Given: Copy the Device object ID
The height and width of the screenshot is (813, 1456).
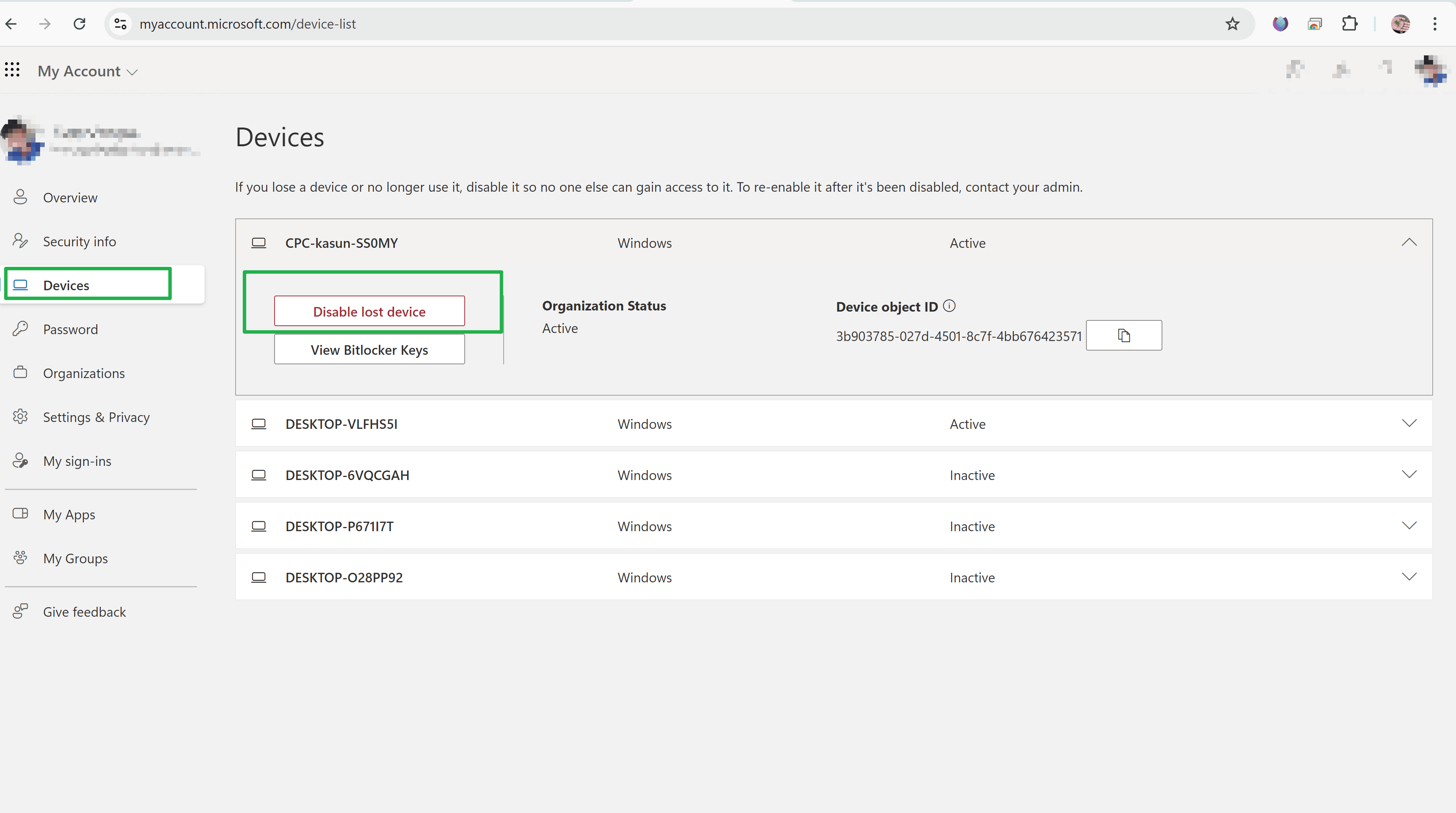Looking at the screenshot, I should tap(1124, 335).
